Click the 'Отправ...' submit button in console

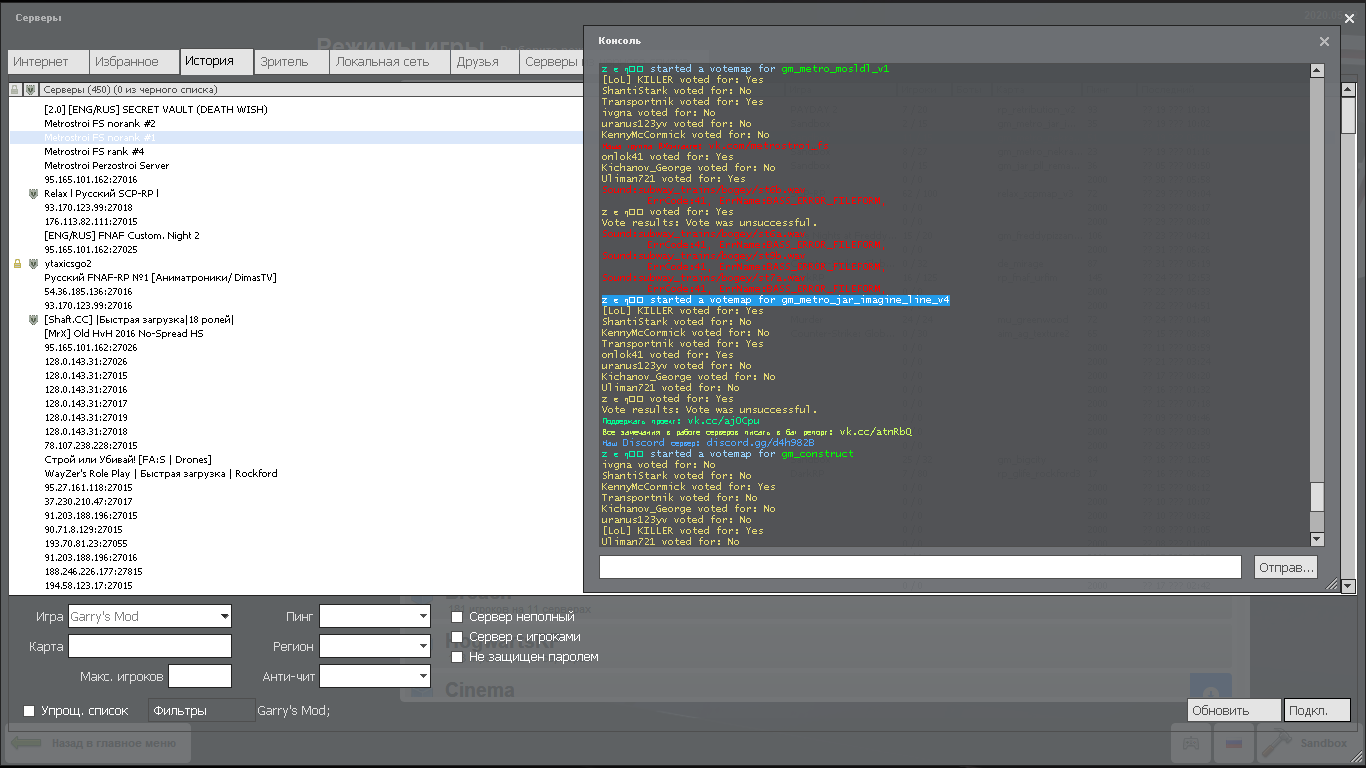click(1285, 567)
